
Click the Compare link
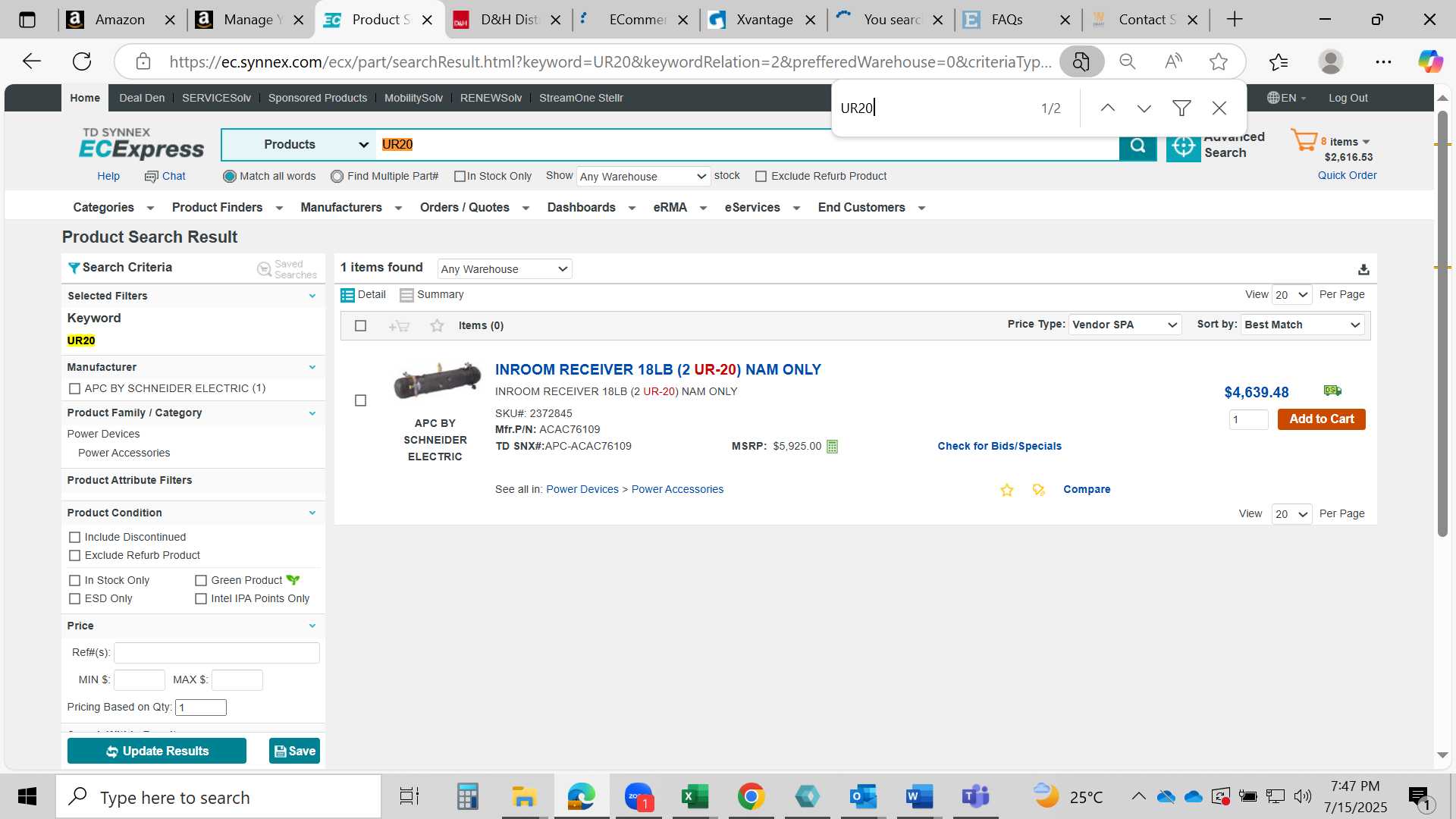(x=1086, y=490)
